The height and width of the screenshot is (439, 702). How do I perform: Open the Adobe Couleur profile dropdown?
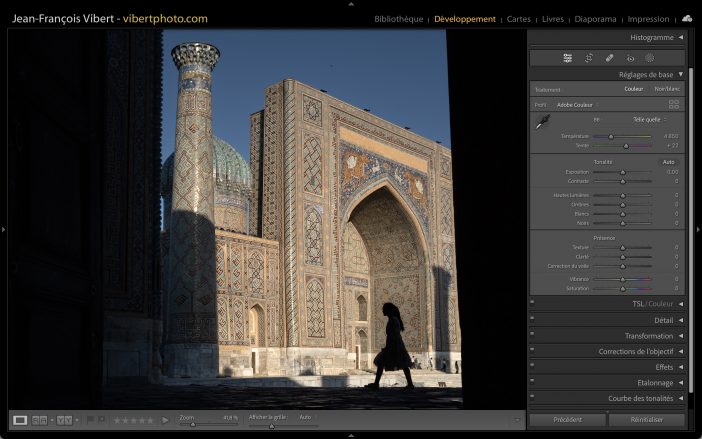[x=577, y=104]
